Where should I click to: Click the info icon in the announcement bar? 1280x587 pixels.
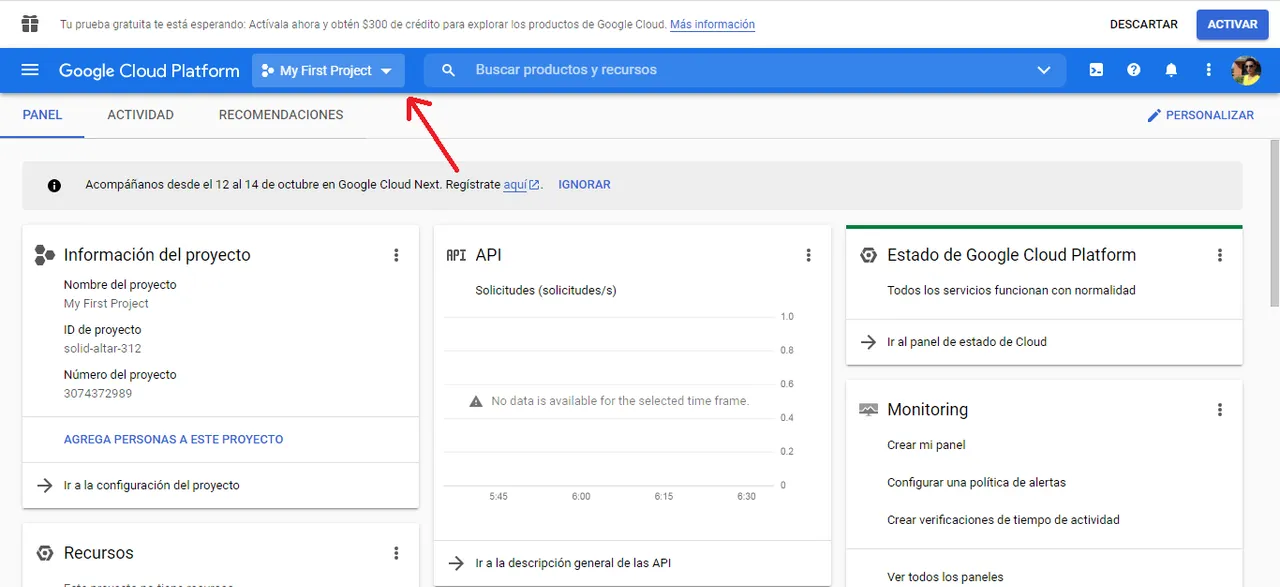(x=54, y=185)
